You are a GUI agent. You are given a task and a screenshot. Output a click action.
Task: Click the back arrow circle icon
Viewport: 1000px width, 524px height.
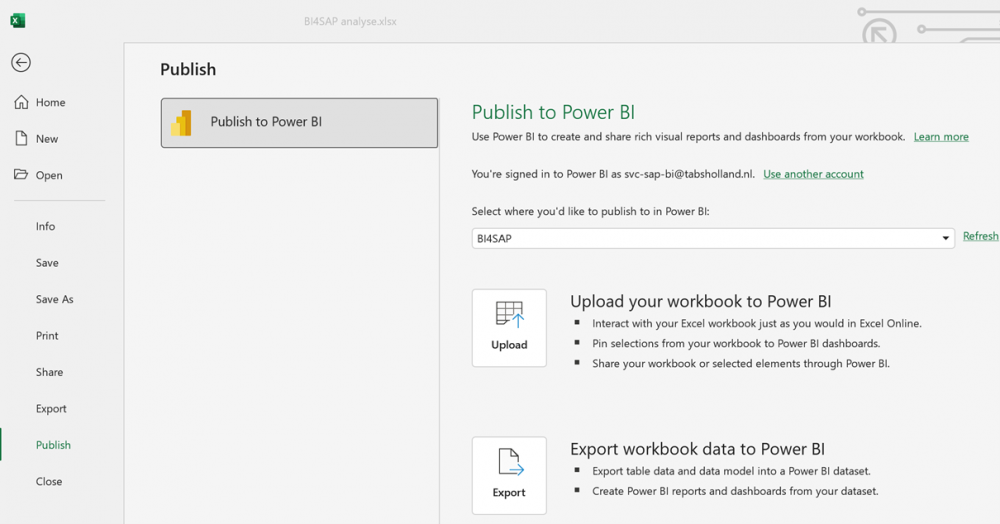[x=21, y=62]
